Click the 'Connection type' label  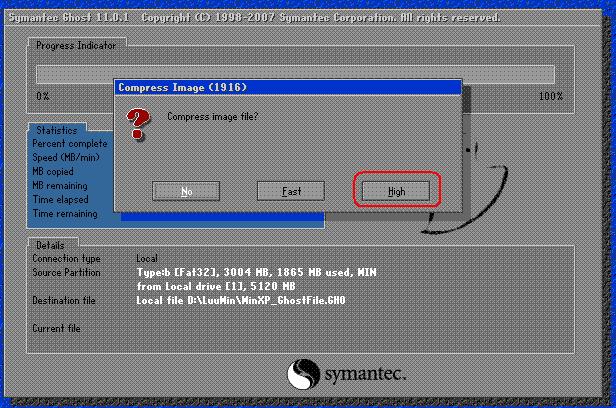66,258
